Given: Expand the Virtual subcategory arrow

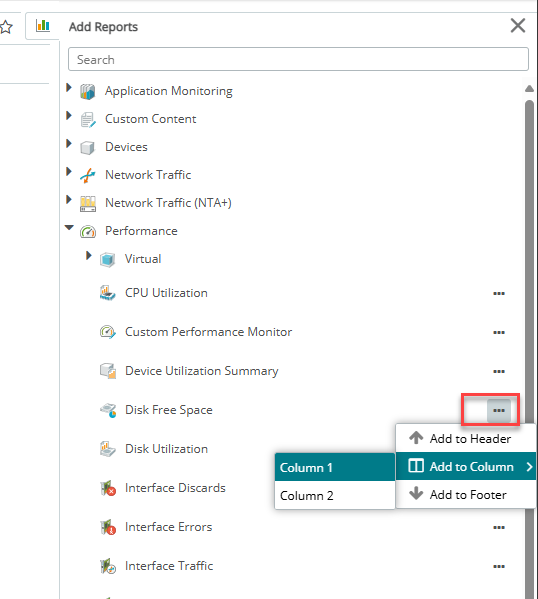Looking at the screenshot, I should (x=89, y=255).
